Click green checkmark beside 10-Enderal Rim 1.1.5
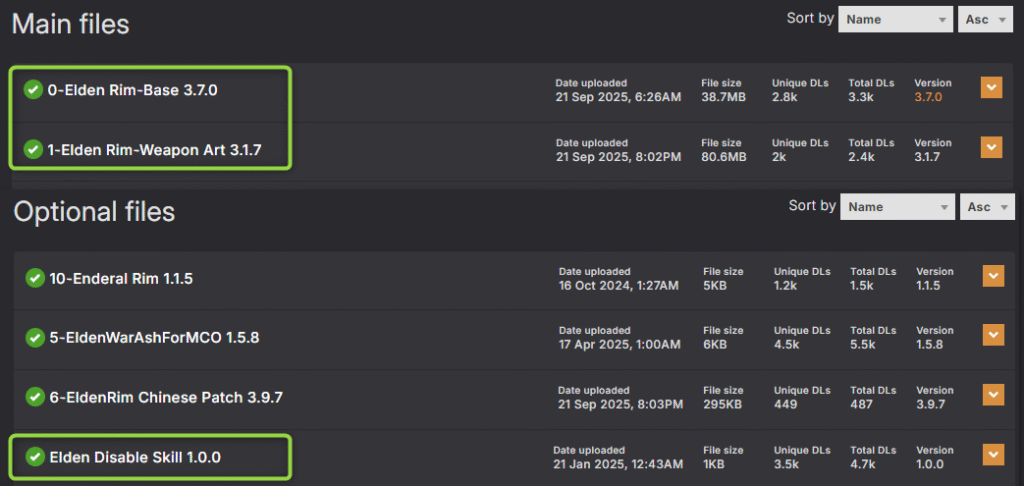1024x486 pixels. 35,278
